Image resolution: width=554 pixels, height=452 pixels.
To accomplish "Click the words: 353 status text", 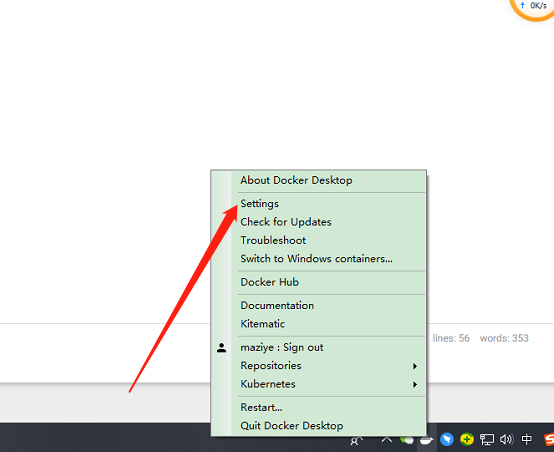I will (504, 338).
